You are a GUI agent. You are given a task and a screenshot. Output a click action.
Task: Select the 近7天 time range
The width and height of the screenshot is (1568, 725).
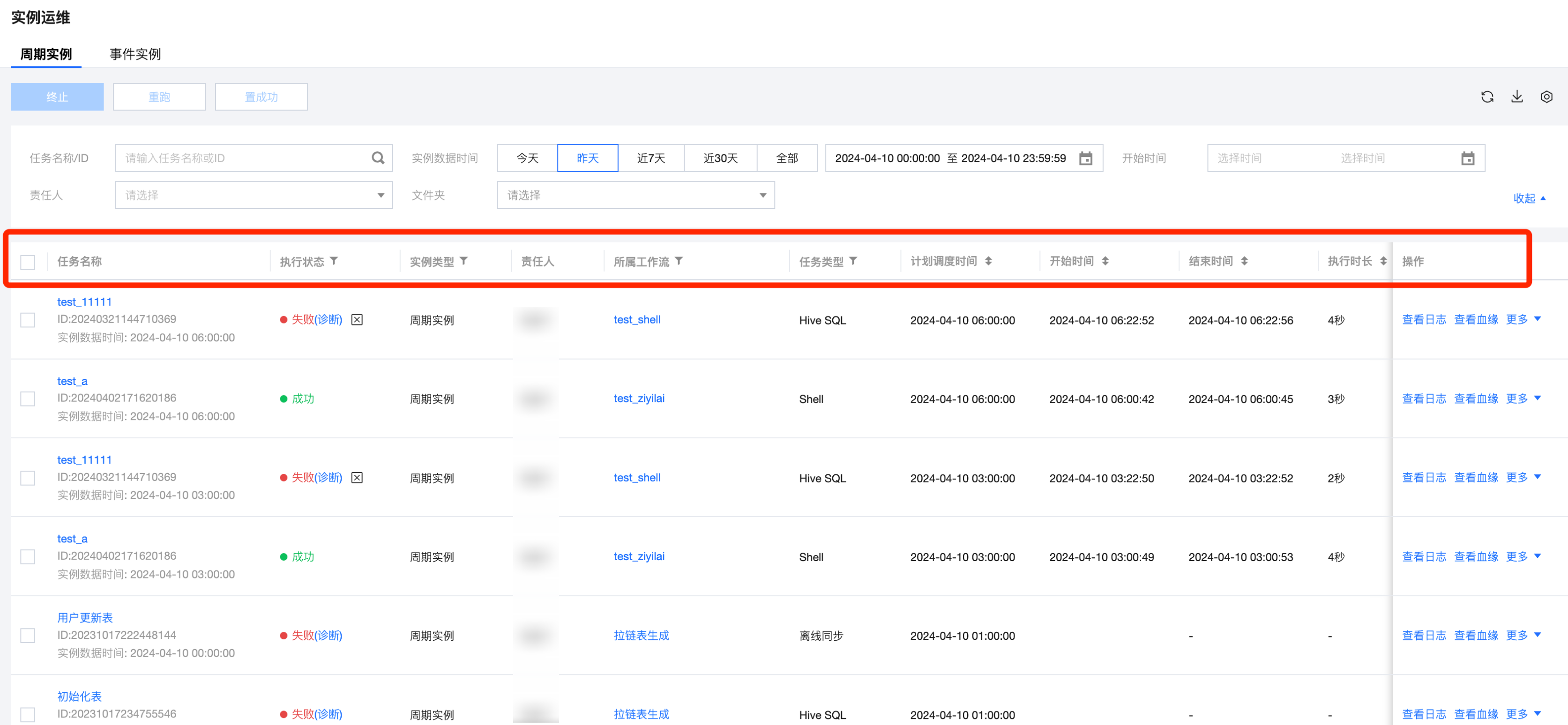click(651, 158)
